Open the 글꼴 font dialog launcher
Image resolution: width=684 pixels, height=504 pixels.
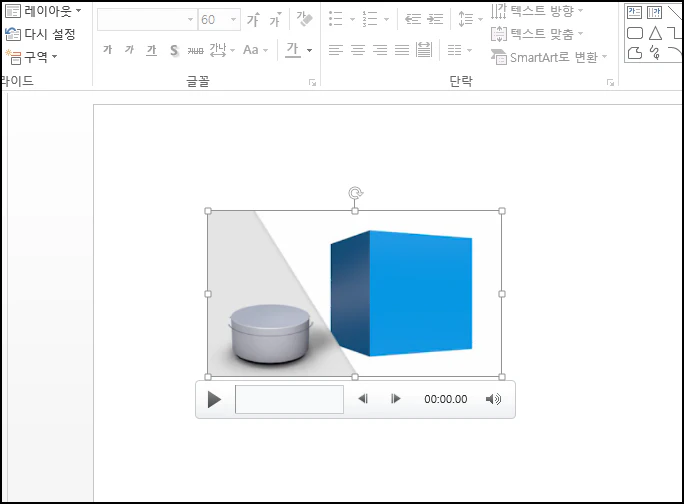pyautogui.click(x=312, y=82)
